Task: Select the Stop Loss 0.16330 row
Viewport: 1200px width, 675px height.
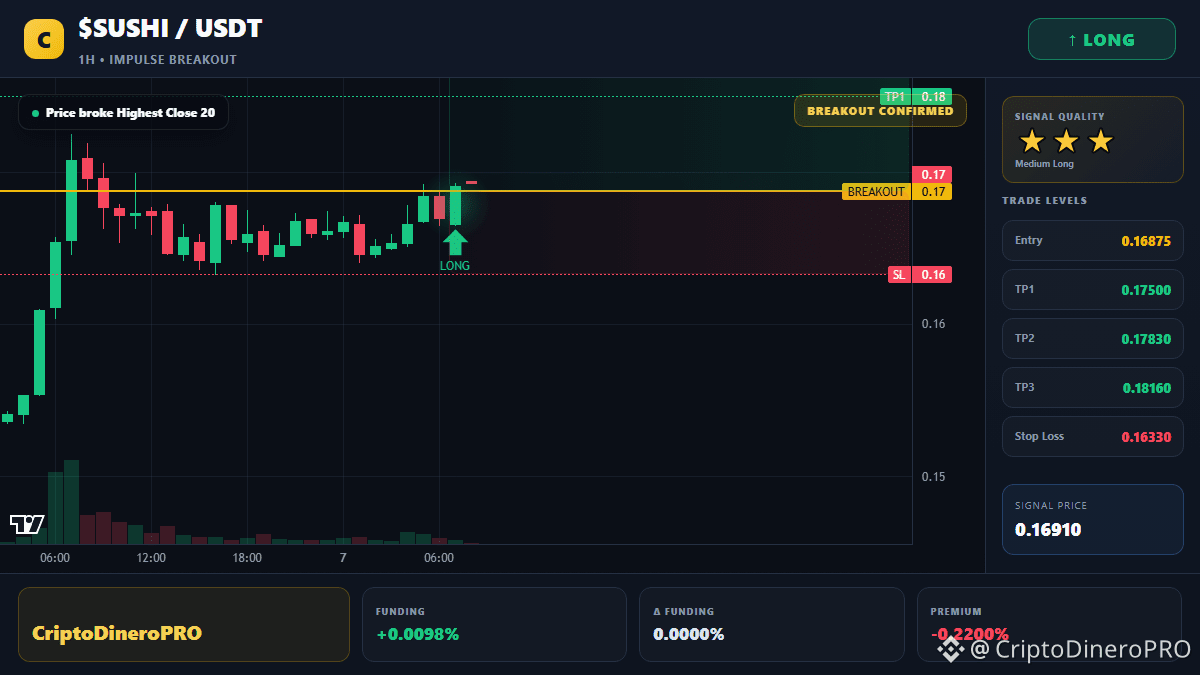Action: (1093, 437)
